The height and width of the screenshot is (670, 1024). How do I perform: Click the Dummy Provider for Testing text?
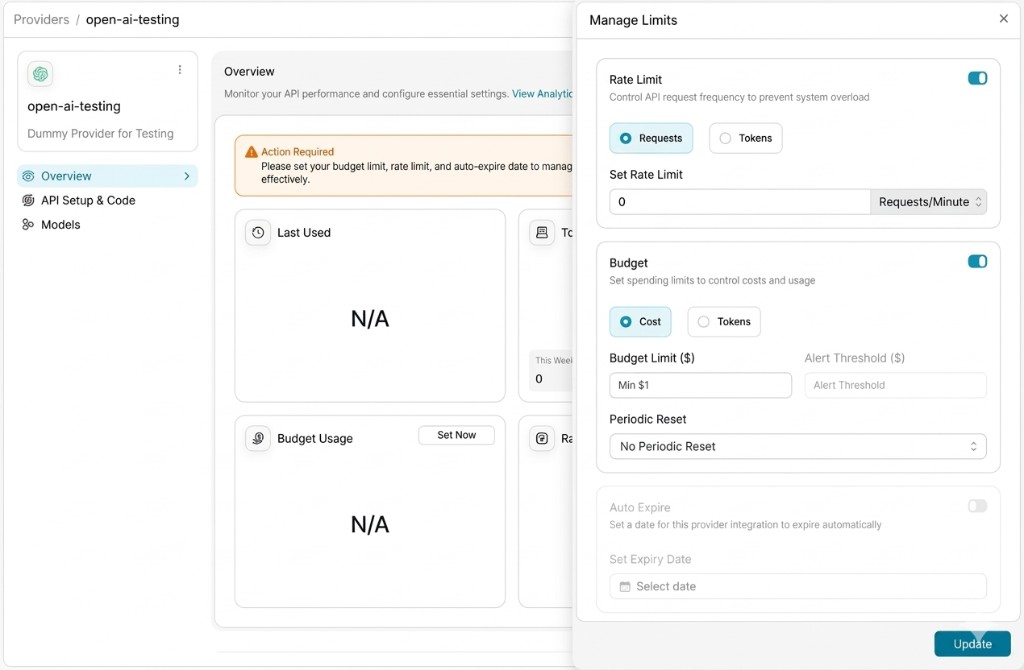(x=101, y=133)
